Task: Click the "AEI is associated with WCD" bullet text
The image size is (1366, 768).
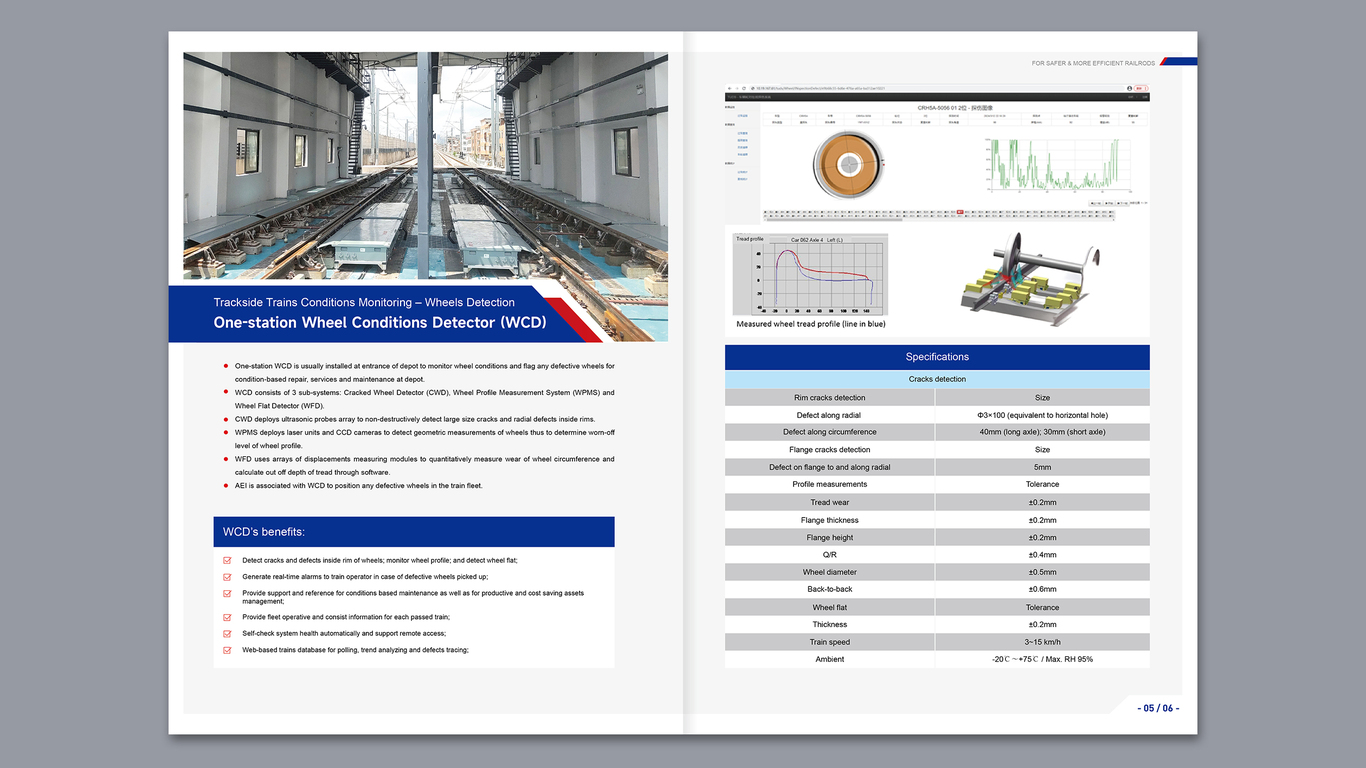Action: tap(359, 485)
